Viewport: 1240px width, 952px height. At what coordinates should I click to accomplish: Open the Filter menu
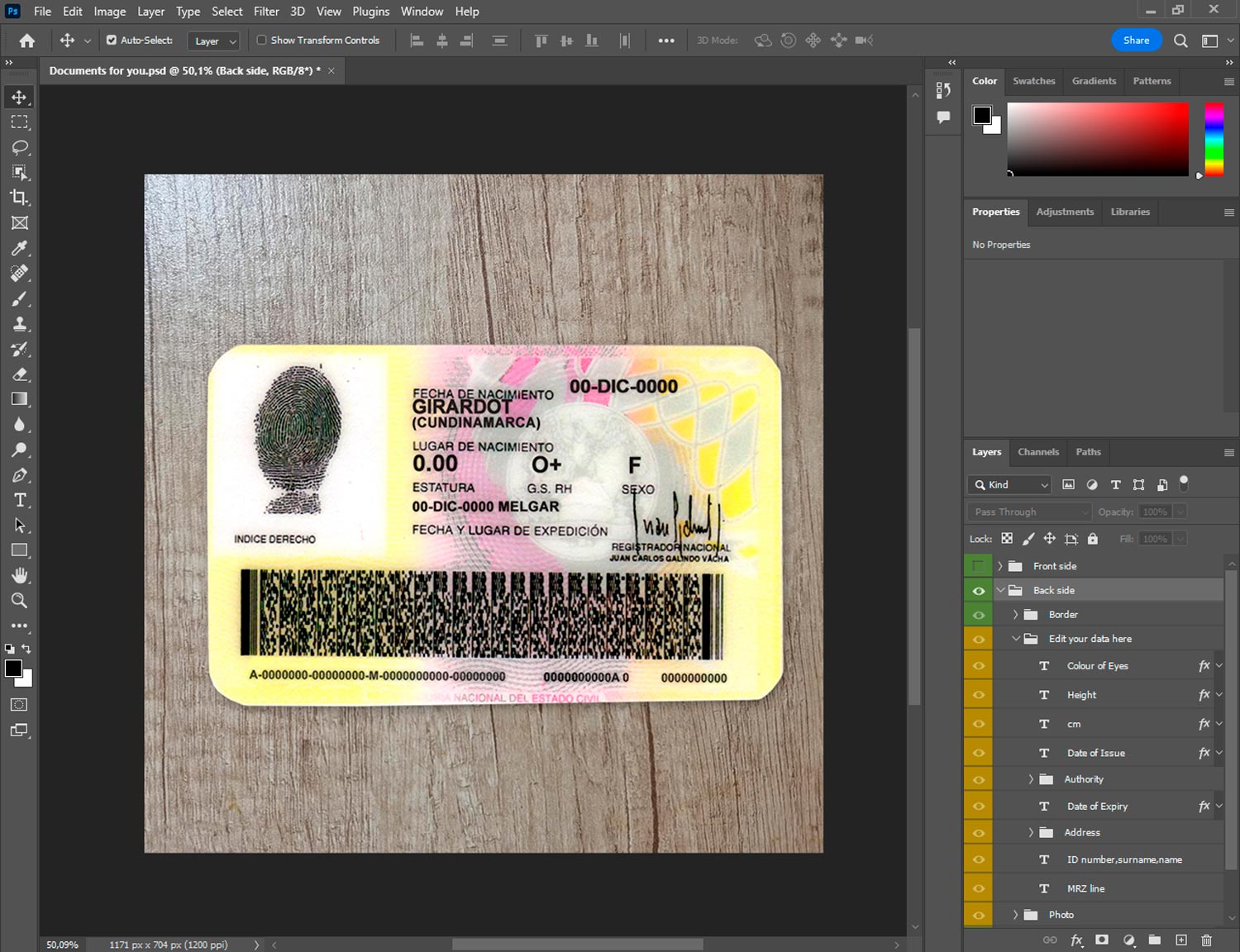265,12
